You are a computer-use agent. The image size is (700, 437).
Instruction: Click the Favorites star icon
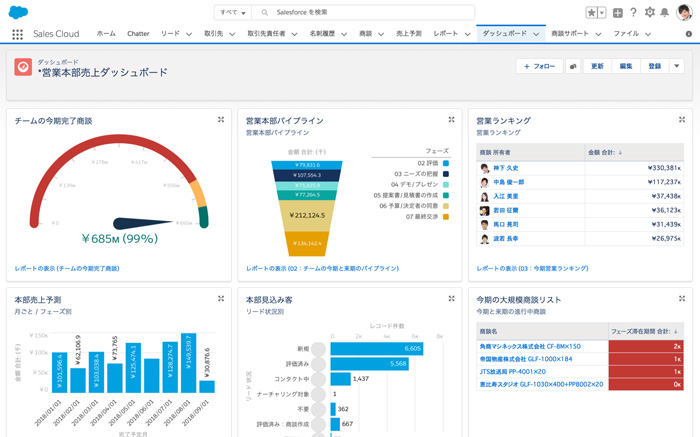pyautogui.click(x=591, y=13)
